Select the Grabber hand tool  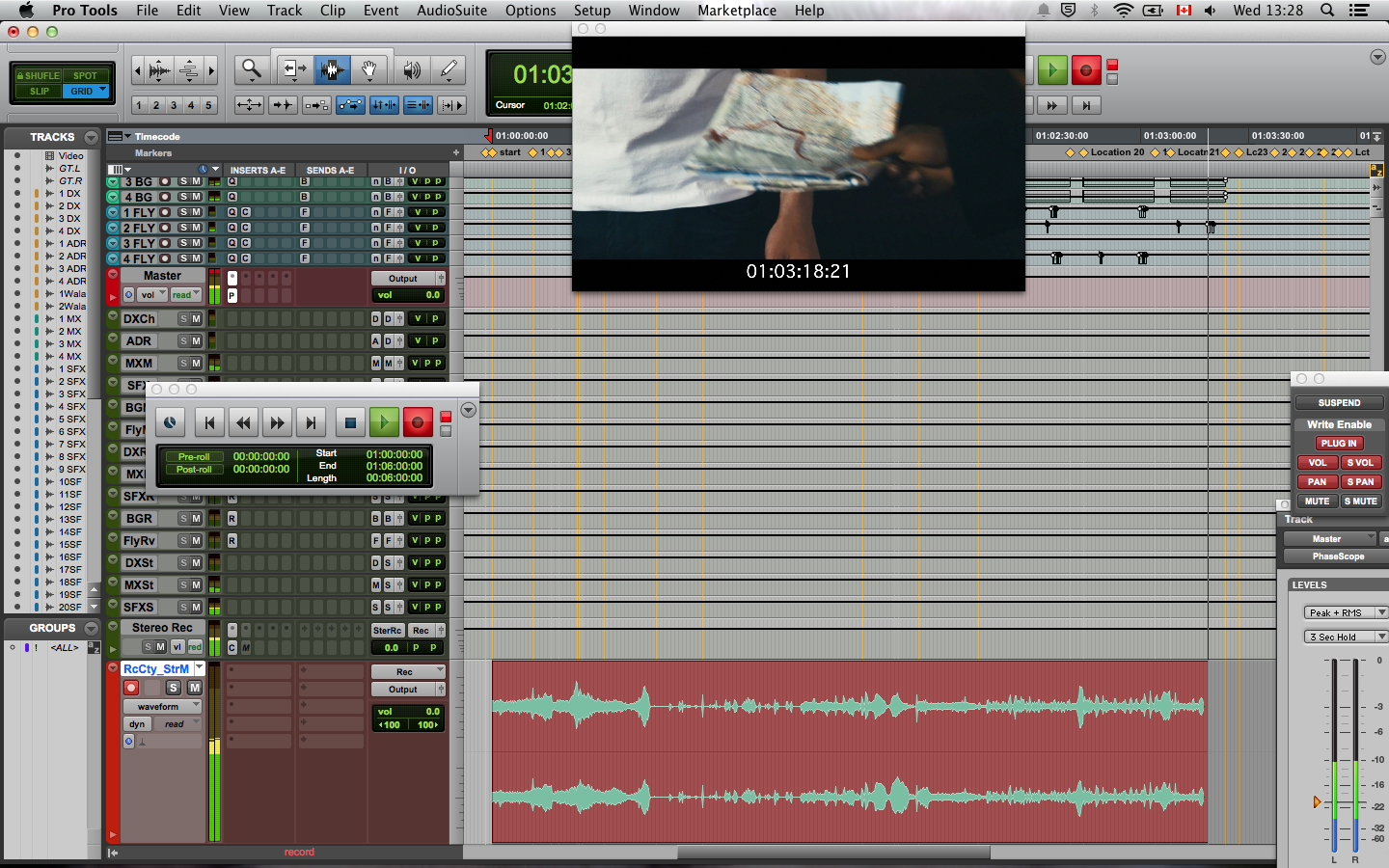click(368, 69)
